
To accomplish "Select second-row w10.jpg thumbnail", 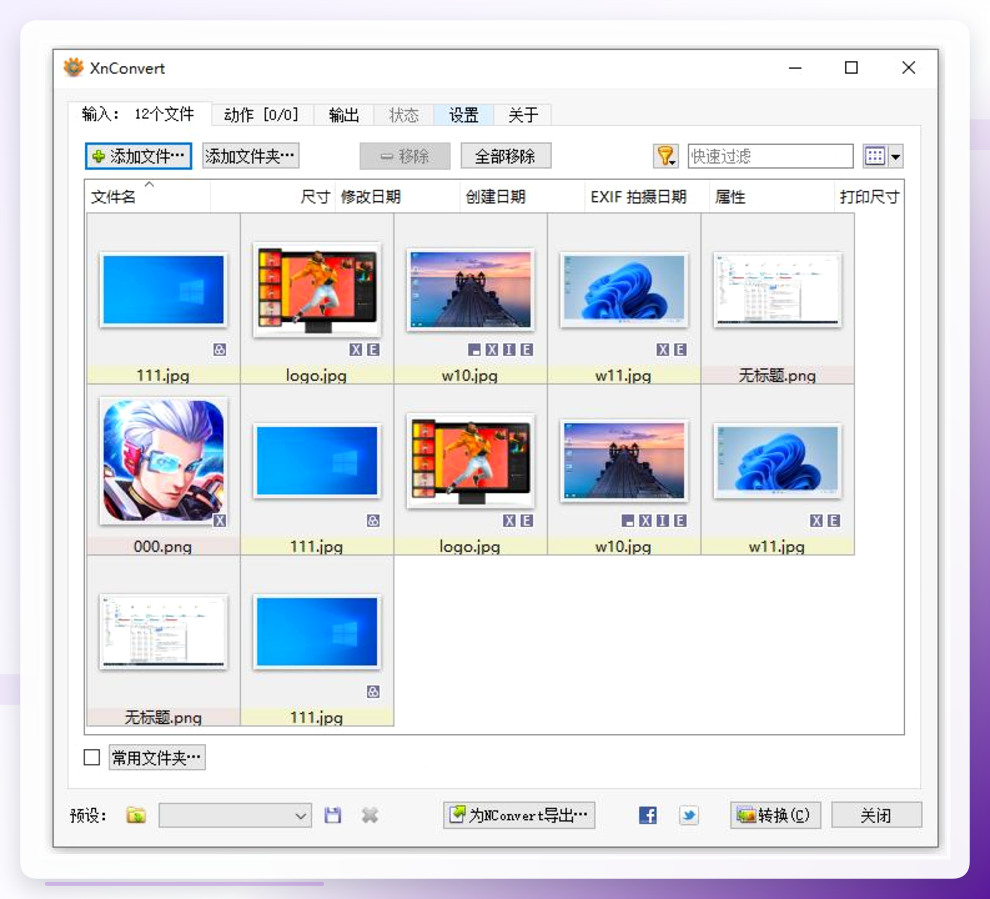I will tap(624, 461).
